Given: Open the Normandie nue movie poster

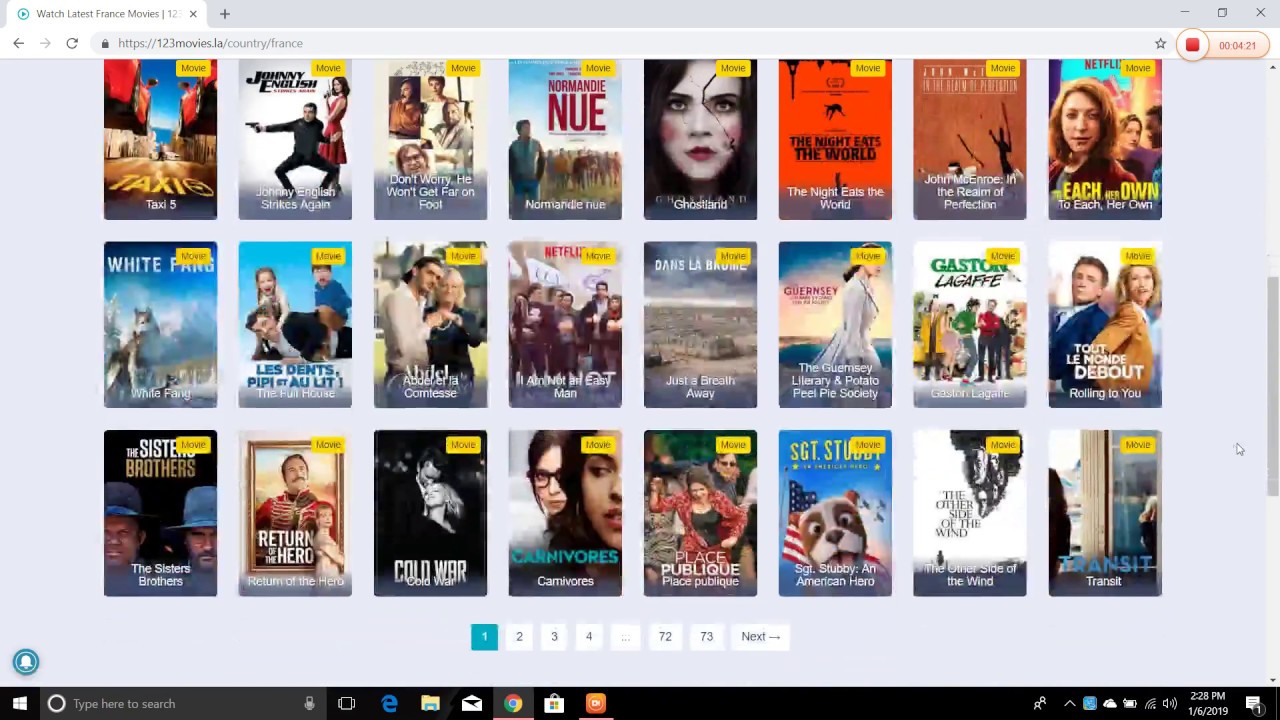Looking at the screenshot, I should (x=565, y=139).
